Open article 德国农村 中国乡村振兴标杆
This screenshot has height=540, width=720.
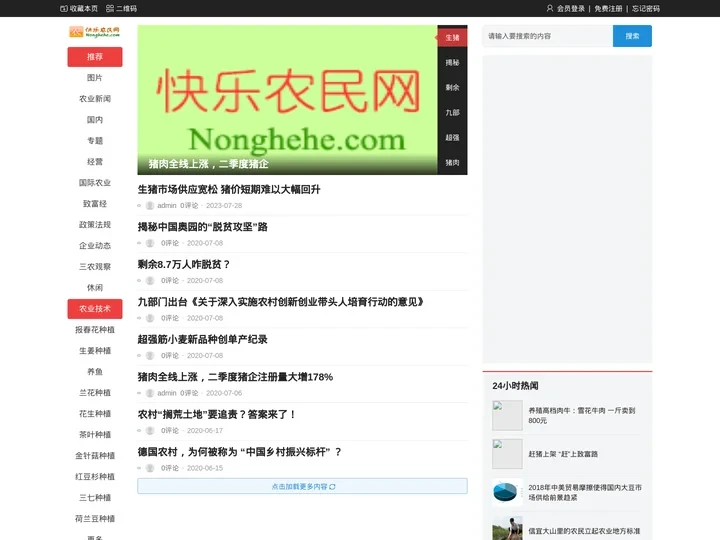(x=240, y=452)
